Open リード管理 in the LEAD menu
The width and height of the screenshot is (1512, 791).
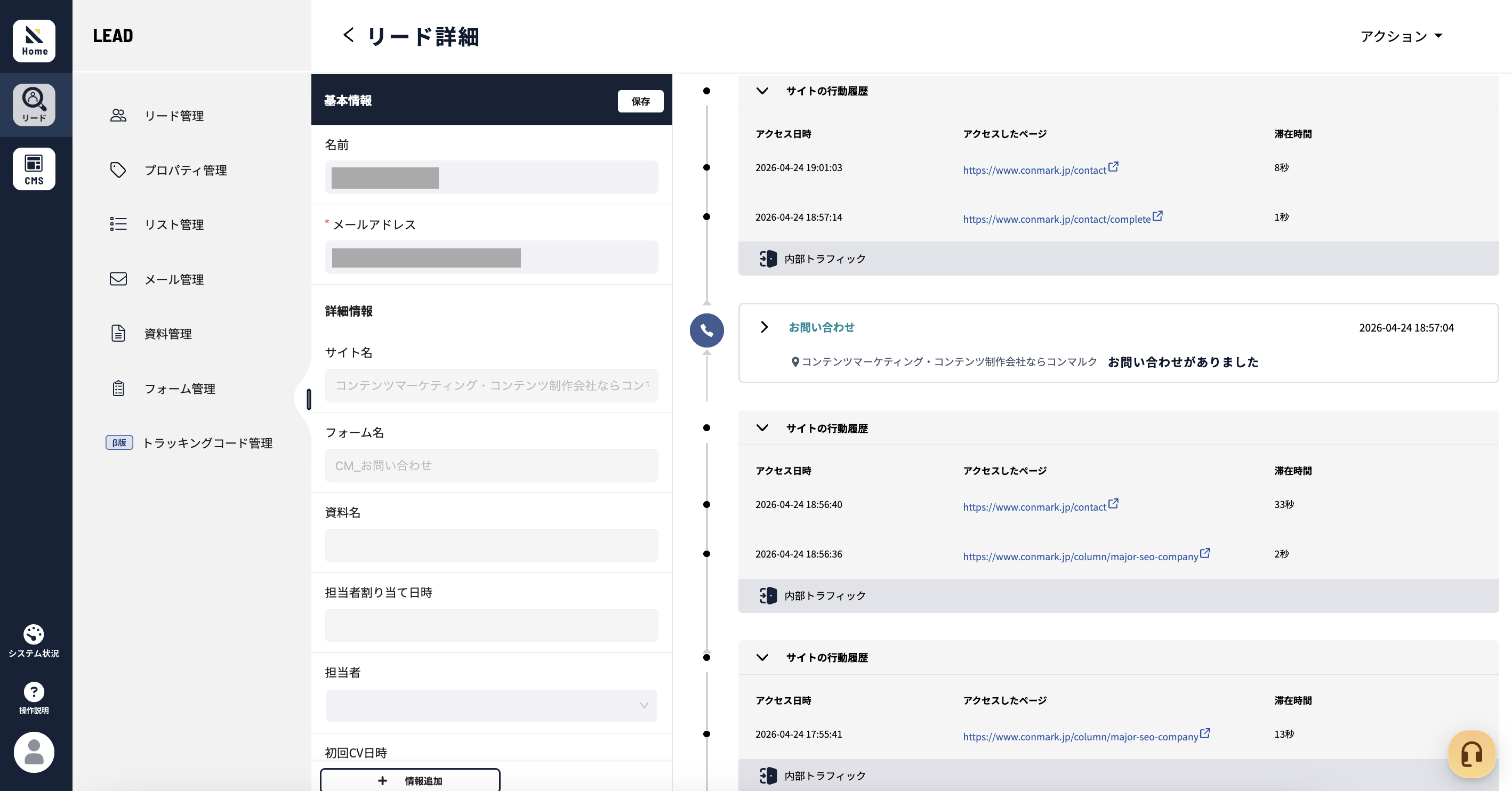pyautogui.click(x=174, y=116)
